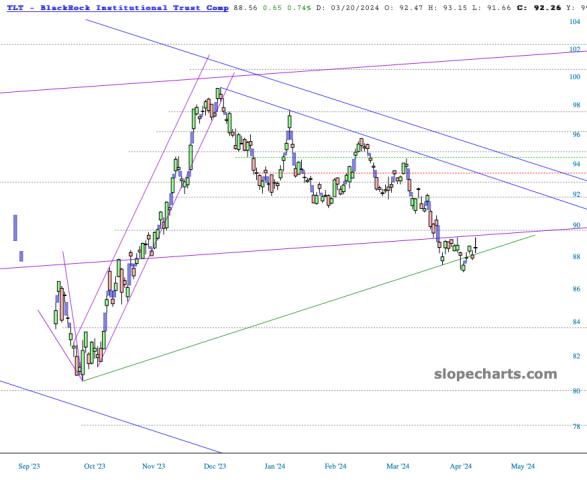Click the 'Jan '24' date axis label
The image size is (587, 480).
(x=275, y=466)
